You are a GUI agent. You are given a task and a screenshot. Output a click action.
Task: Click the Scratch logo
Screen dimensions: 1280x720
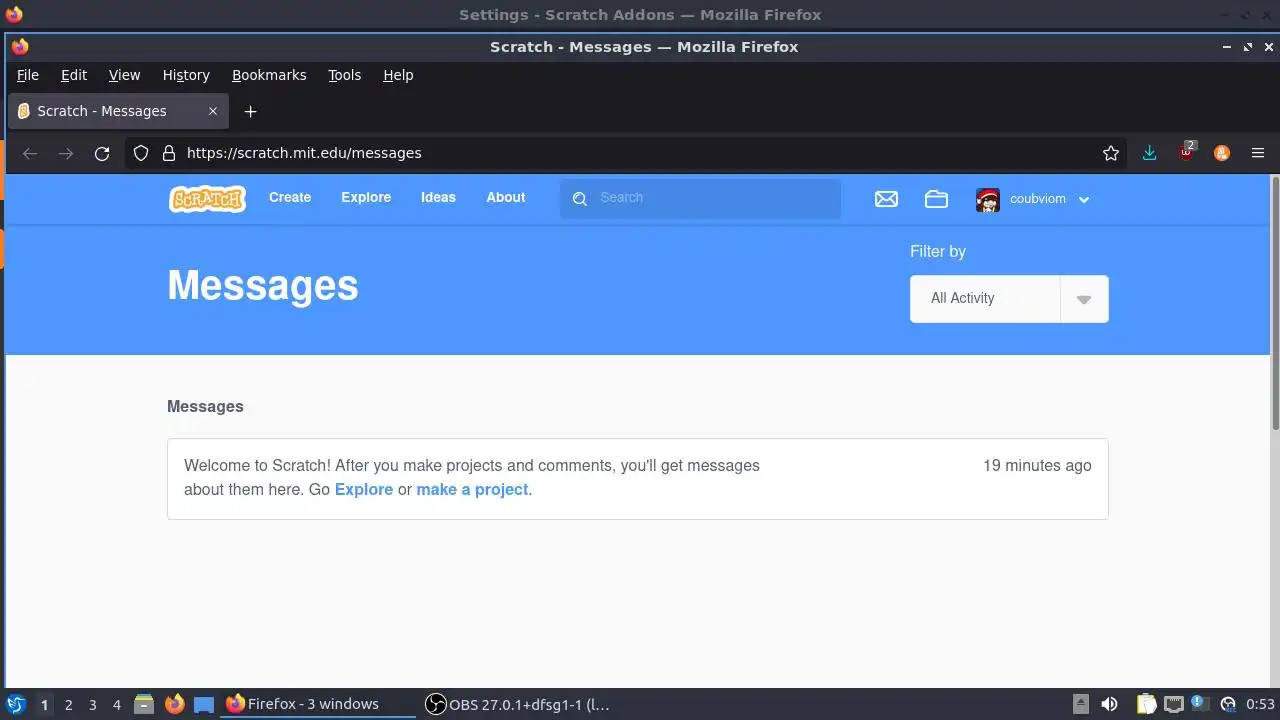coord(207,199)
